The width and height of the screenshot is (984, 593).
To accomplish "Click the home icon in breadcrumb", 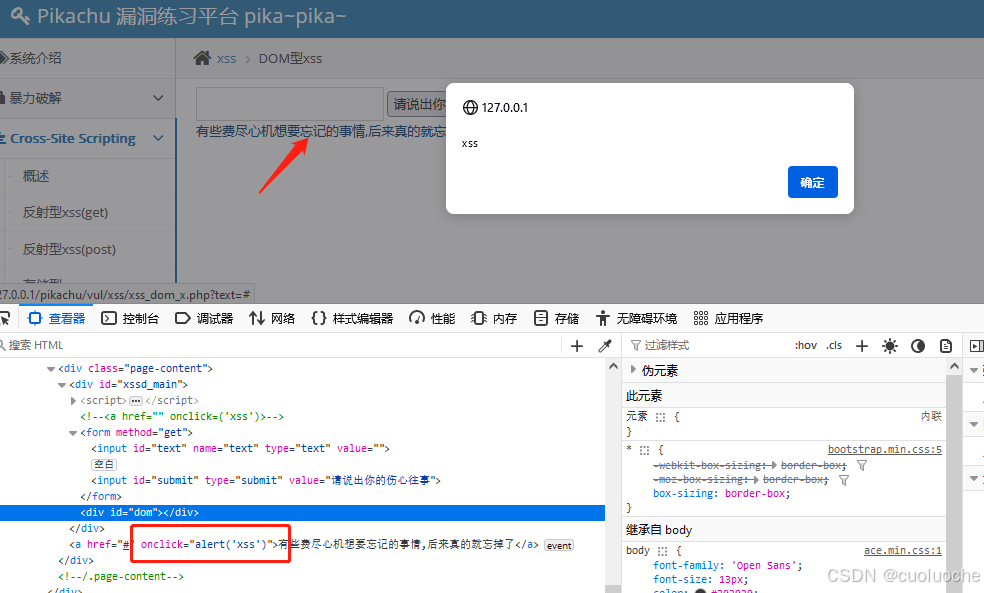I will 202,58.
